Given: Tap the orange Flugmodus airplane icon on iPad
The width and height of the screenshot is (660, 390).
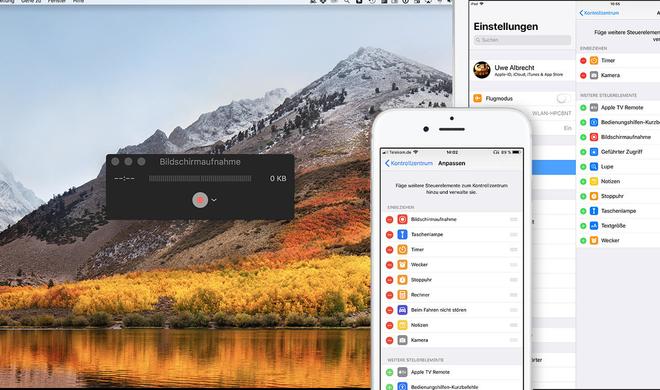Looking at the screenshot, I should point(477,98).
